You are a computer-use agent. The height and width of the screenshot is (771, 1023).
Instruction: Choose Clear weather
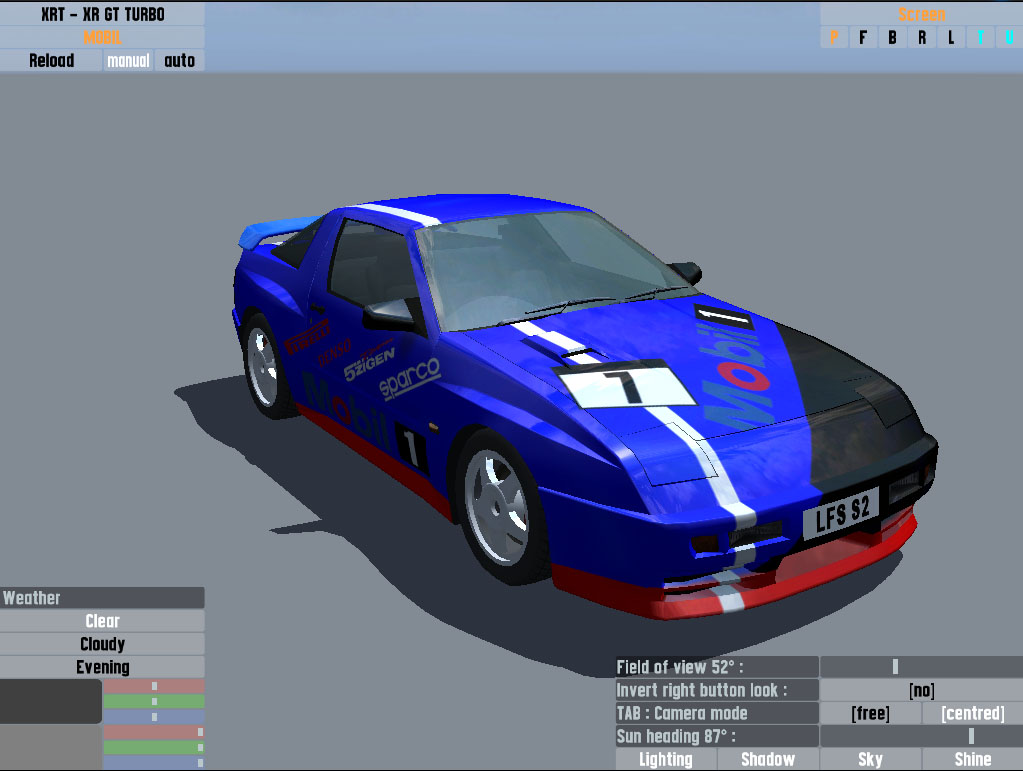(x=102, y=621)
